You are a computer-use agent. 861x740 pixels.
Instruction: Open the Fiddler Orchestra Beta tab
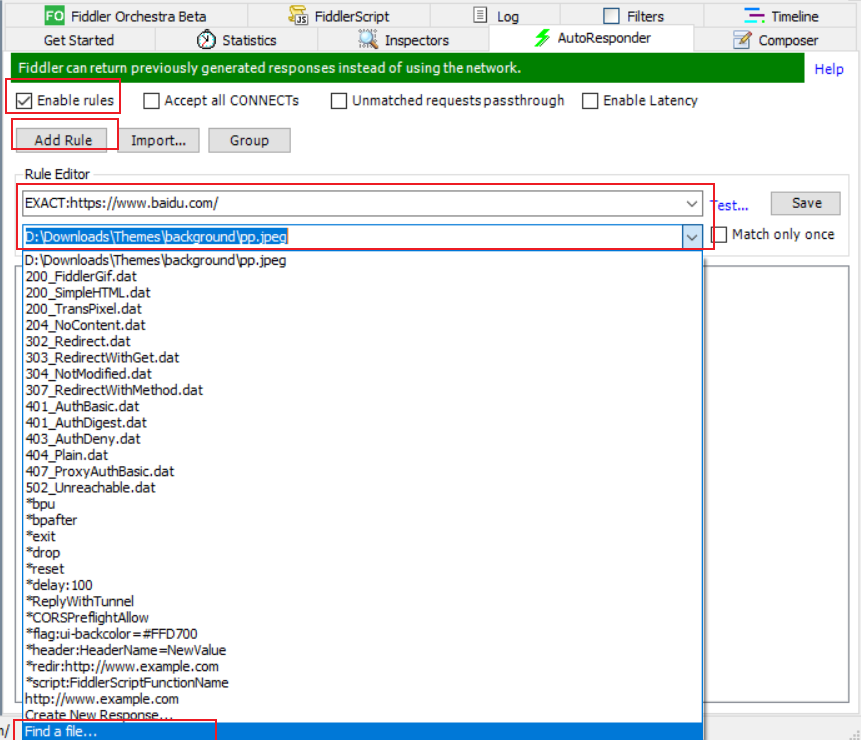click(x=126, y=16)
